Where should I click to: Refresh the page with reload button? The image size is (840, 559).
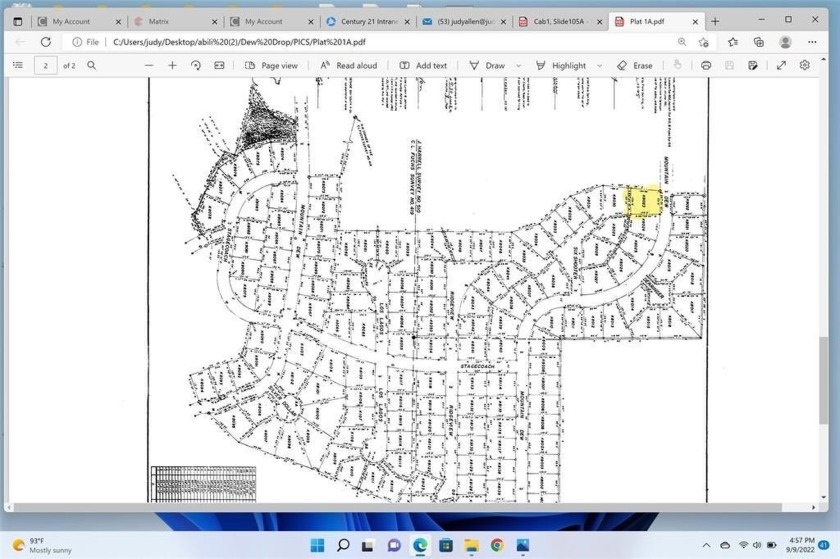tap(46, 42)
